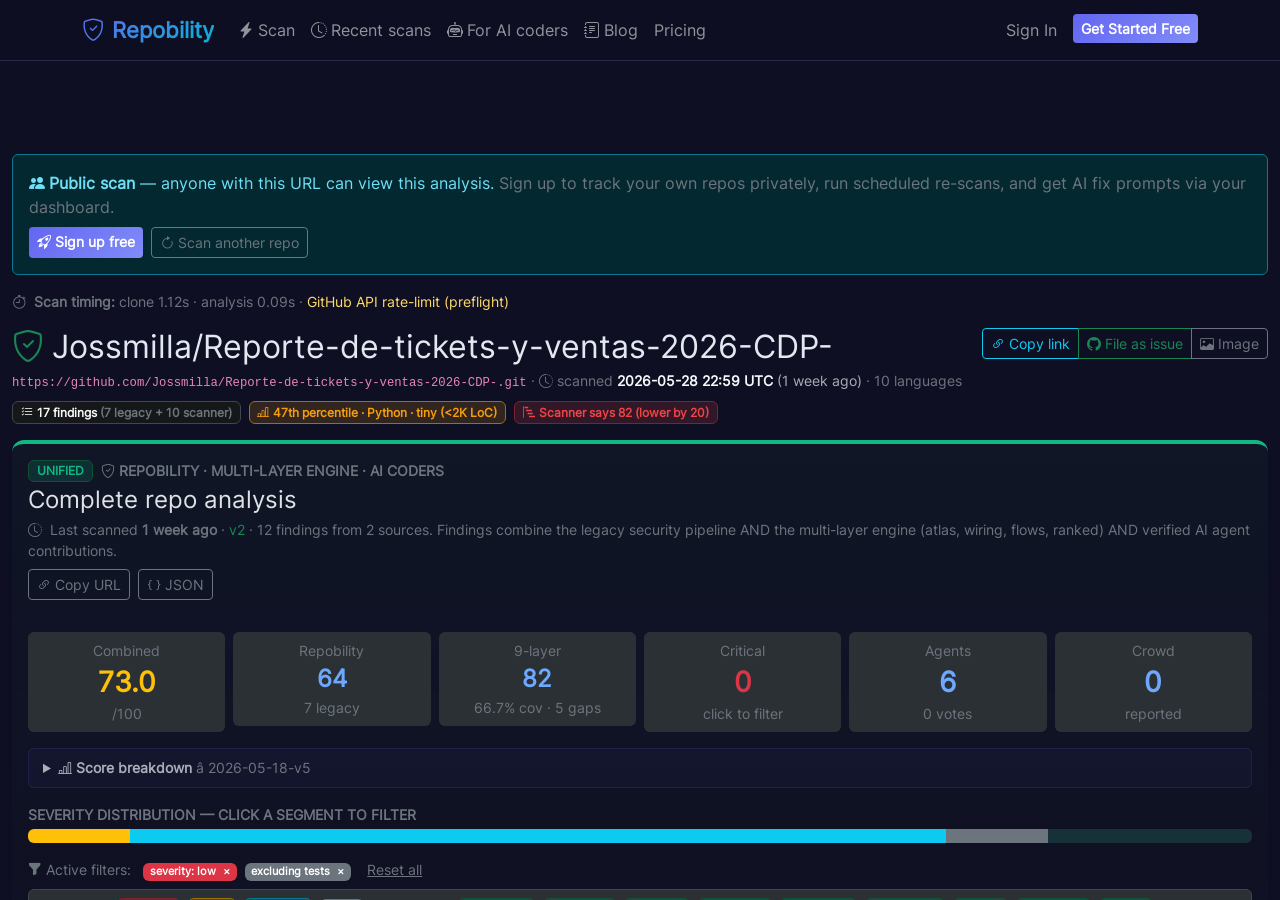Click the stopwatch icon beside Scan timing
The image size is (1280, 900).
(x=19, y=302)
